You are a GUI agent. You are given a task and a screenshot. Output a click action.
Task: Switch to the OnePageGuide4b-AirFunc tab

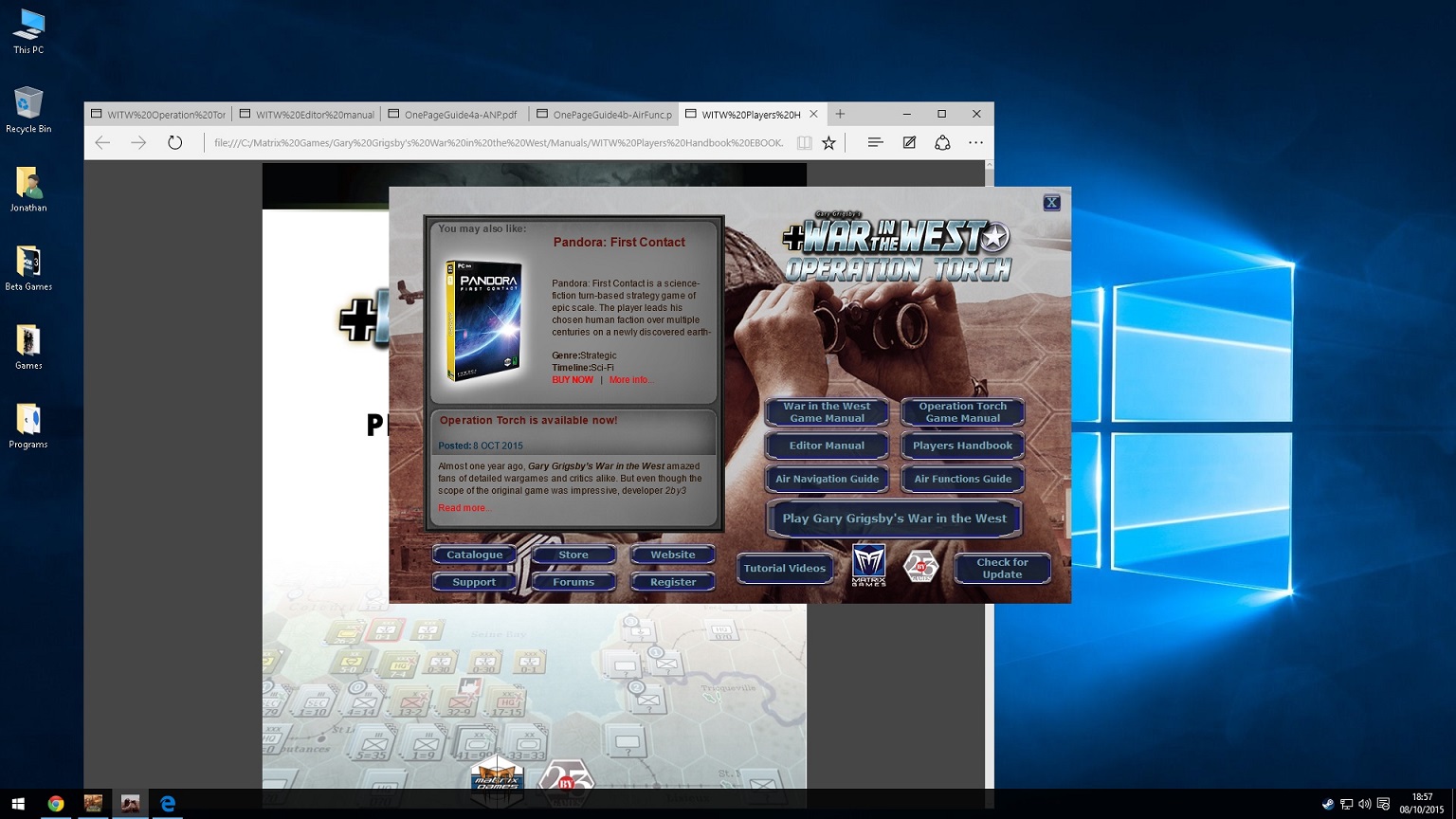pos(605,115)
